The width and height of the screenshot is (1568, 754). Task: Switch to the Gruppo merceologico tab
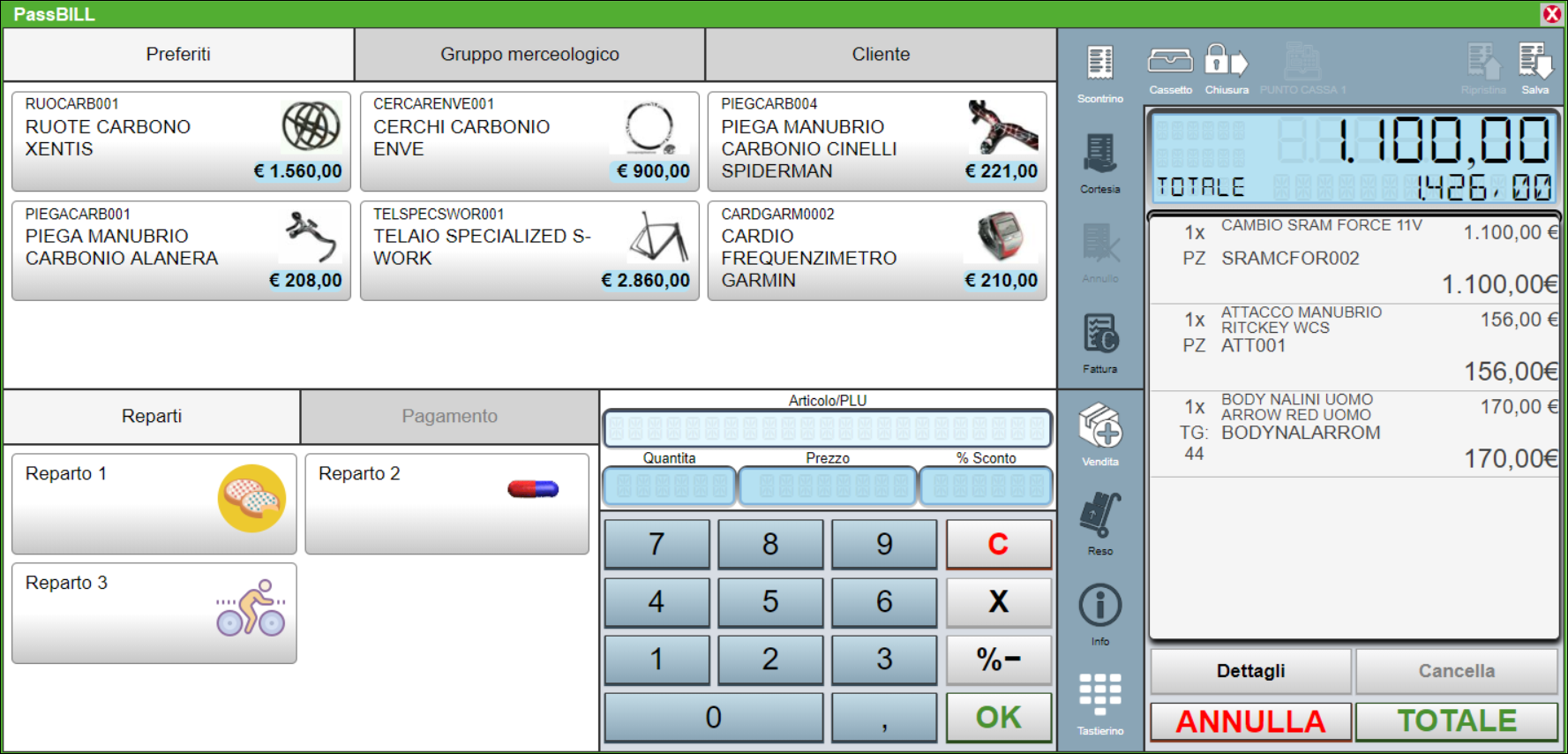529,55
